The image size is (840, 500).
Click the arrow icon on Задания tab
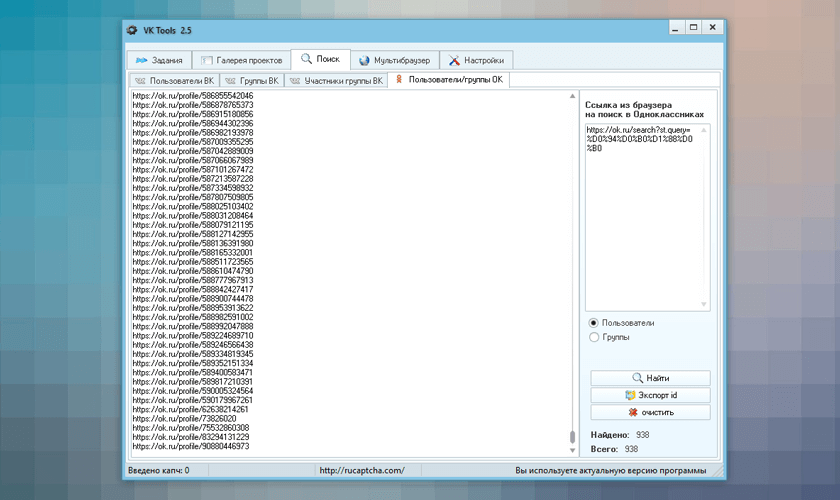tap(141, 60)
